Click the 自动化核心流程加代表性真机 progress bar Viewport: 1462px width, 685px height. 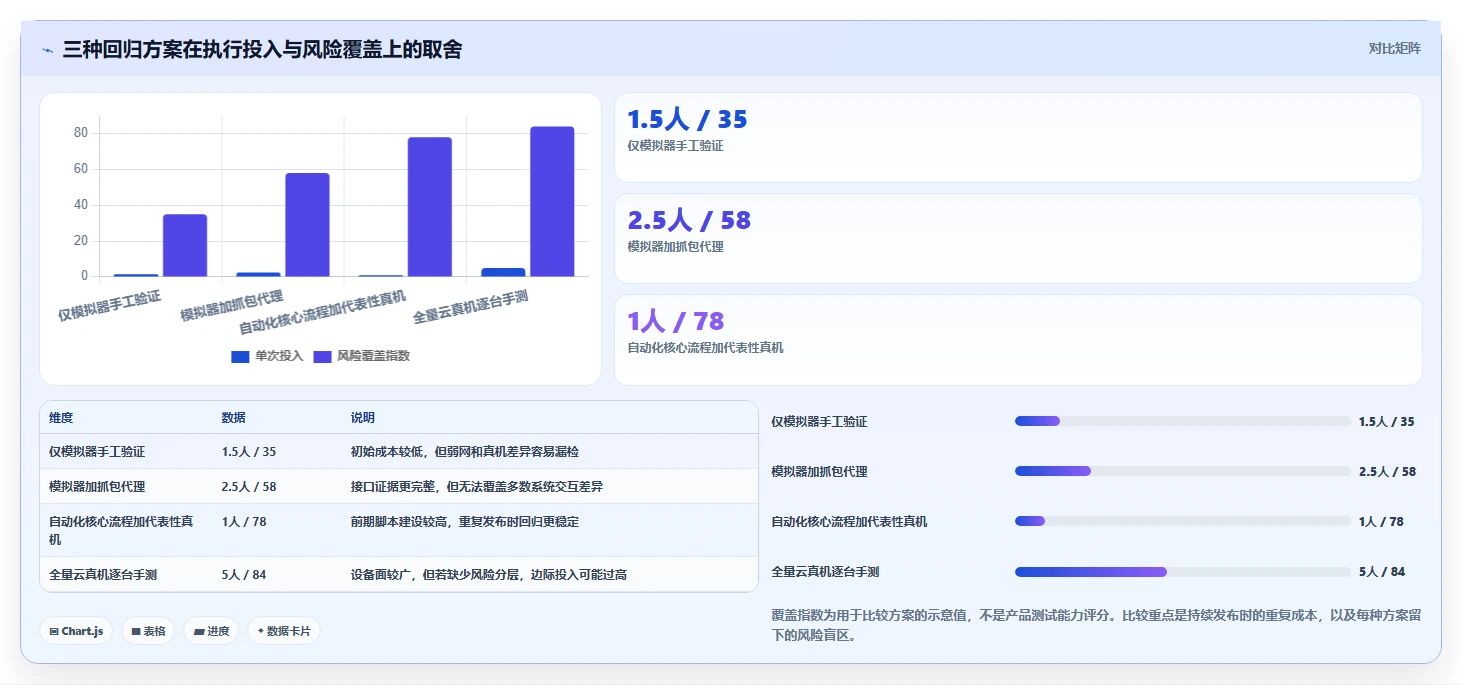1182,521
